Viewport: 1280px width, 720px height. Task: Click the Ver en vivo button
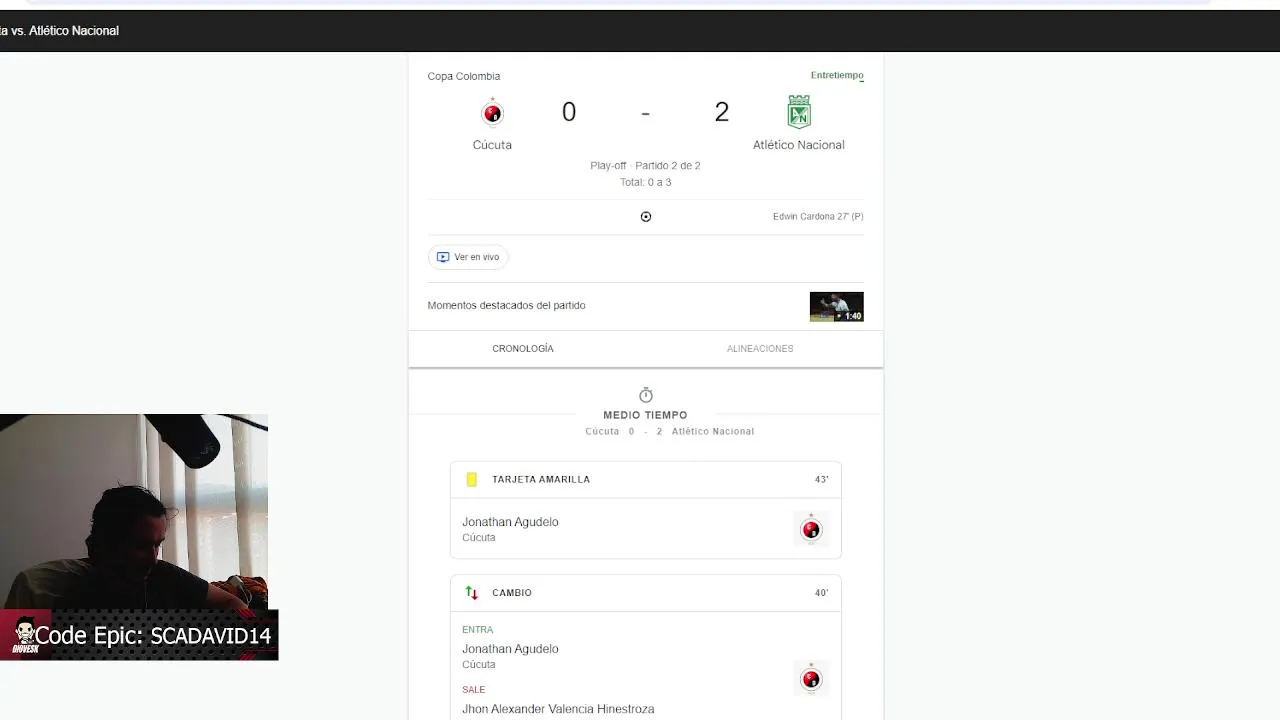point(468,257)
